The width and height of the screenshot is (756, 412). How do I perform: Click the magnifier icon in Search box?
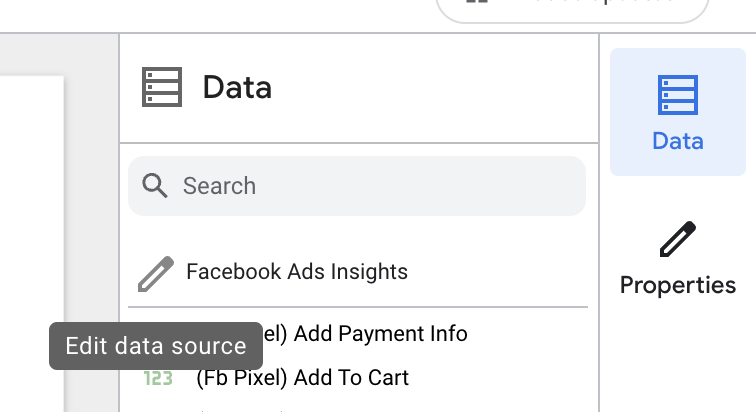pos(155,186)
